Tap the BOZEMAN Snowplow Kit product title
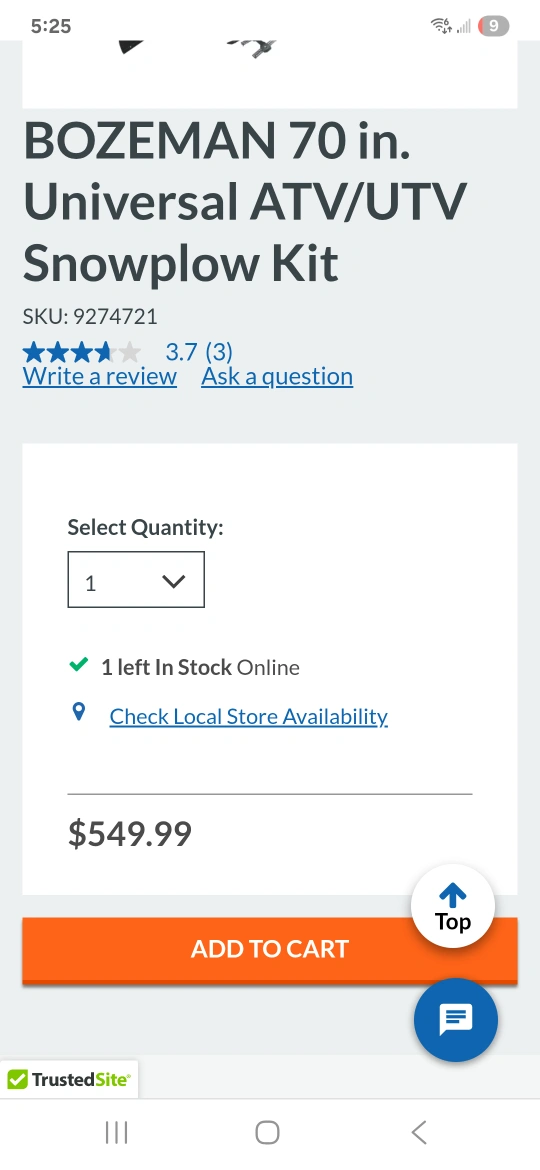This screenshot has width=540, height=1170. 245,201
